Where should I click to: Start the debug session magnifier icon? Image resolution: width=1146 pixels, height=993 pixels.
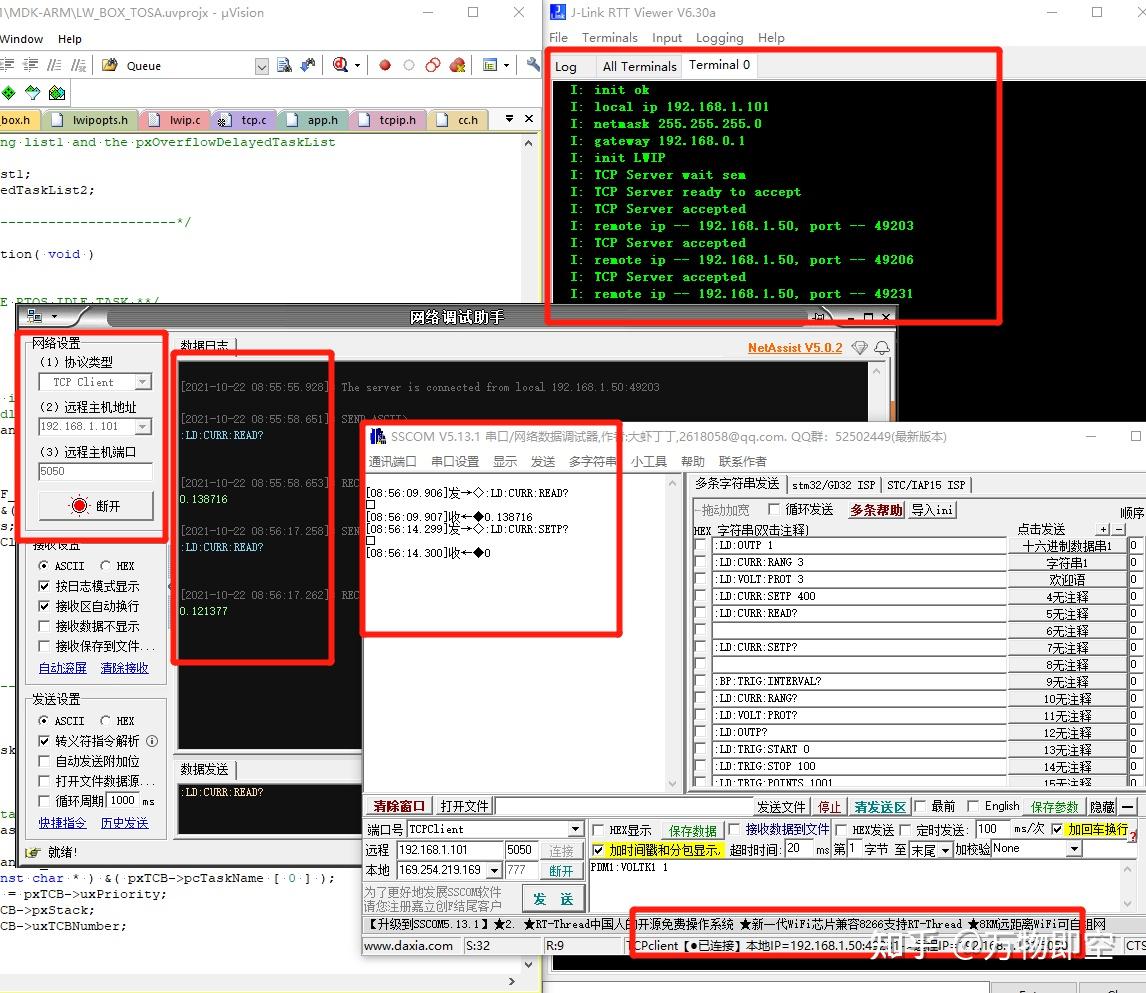tap(341, 65)
